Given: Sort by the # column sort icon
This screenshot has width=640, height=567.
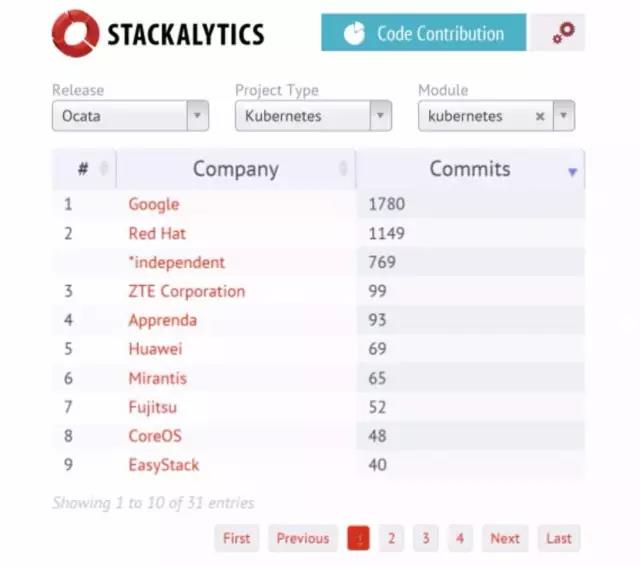Looking at the screenshot, I should [x=104, y=168].
